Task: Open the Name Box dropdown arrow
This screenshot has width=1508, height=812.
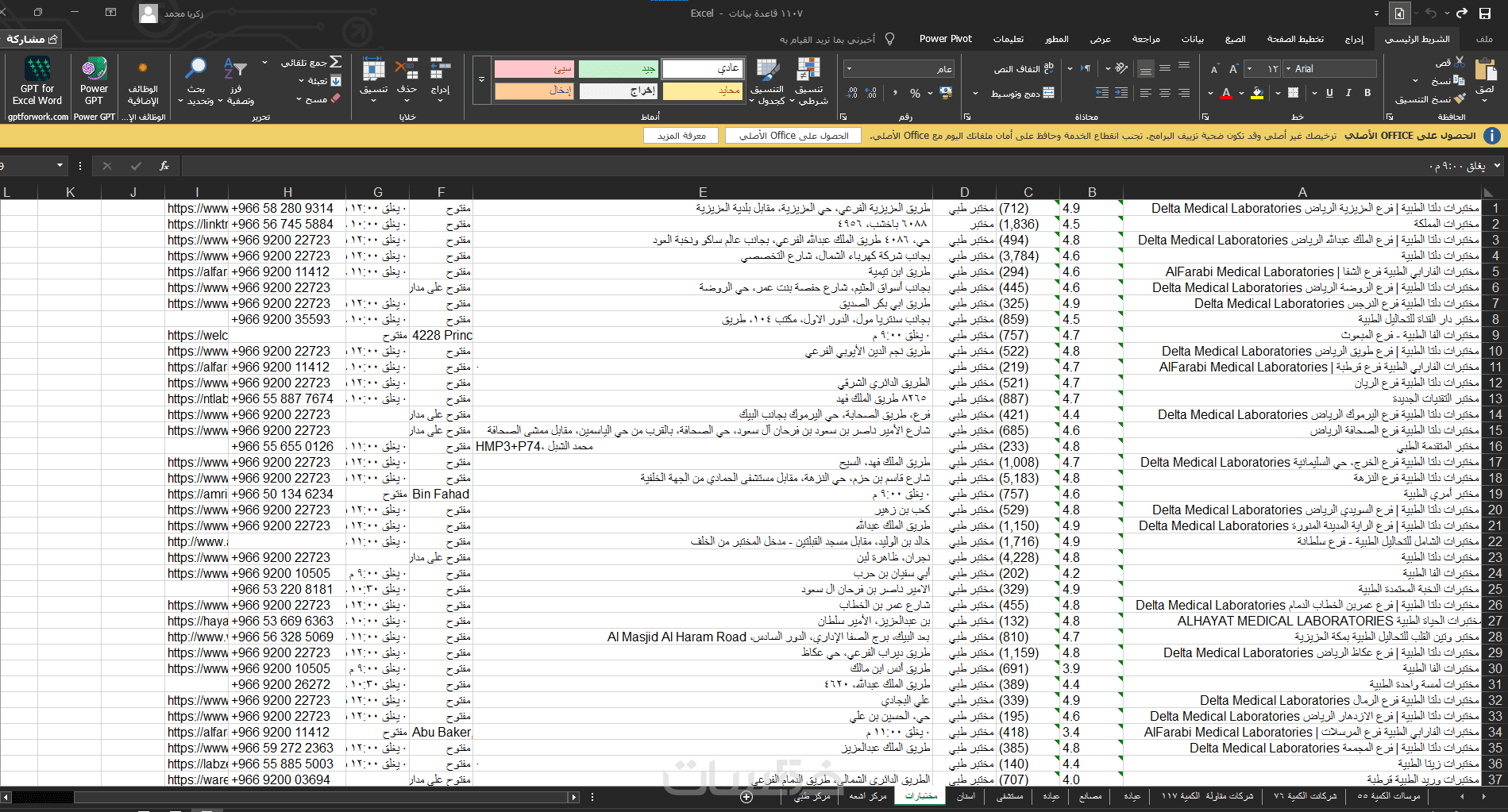Action: pyautogui.click(x=60, y=166)
